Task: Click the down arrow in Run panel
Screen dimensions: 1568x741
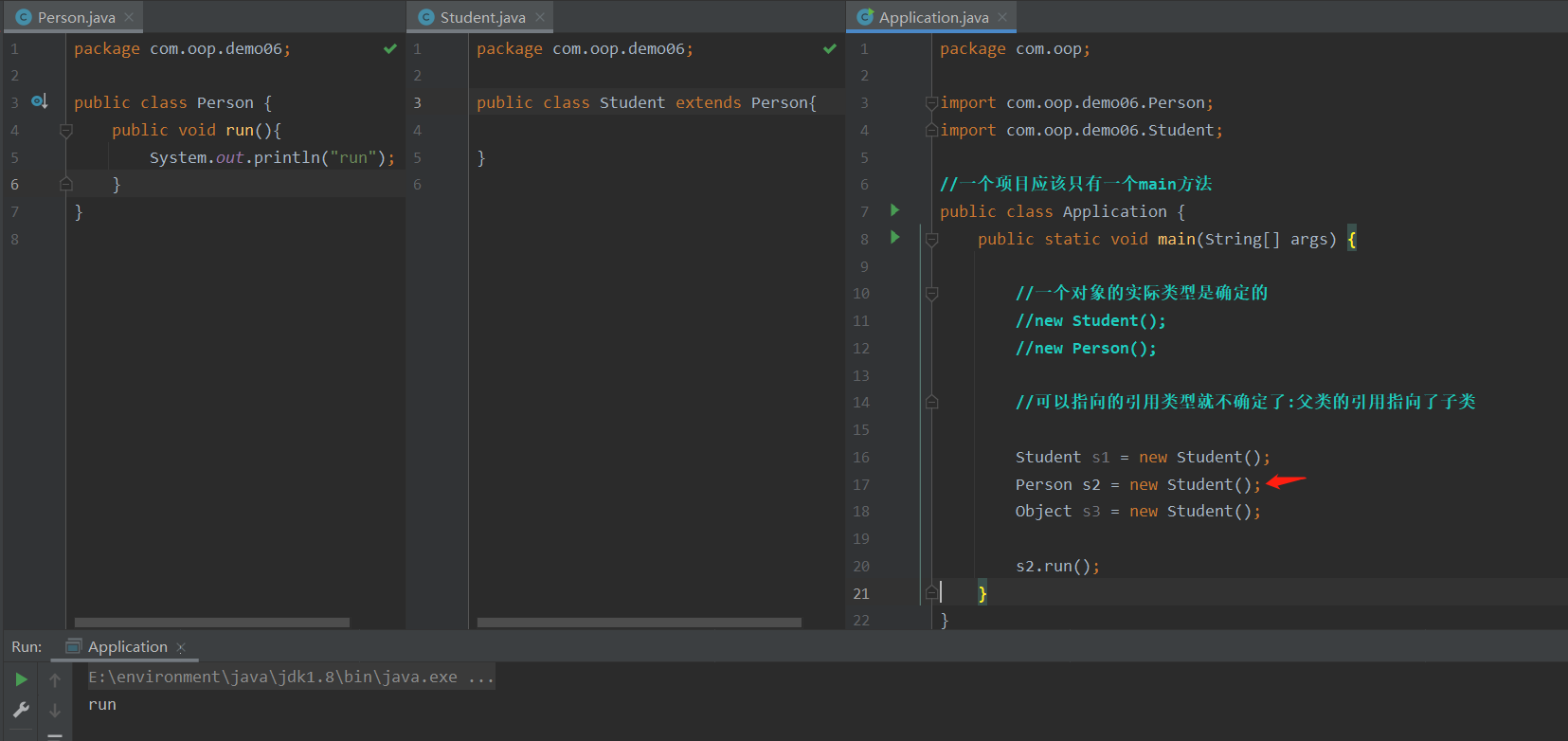Action: click(55, 710)
